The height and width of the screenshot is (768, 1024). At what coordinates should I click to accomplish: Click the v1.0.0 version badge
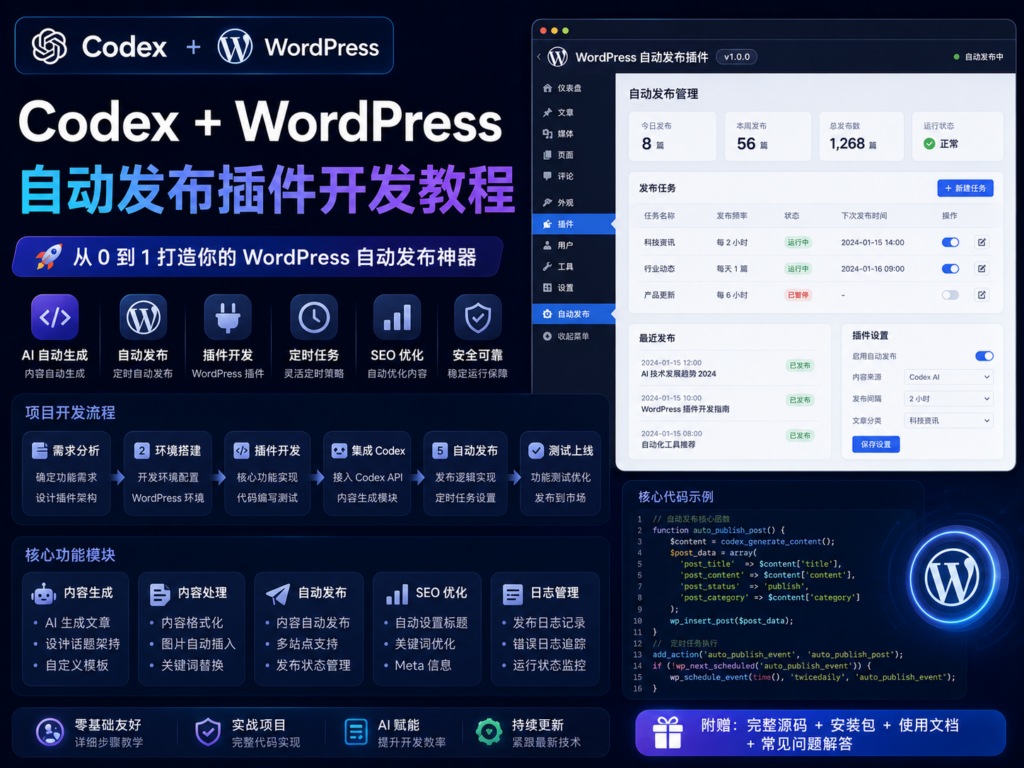point(737,57)
